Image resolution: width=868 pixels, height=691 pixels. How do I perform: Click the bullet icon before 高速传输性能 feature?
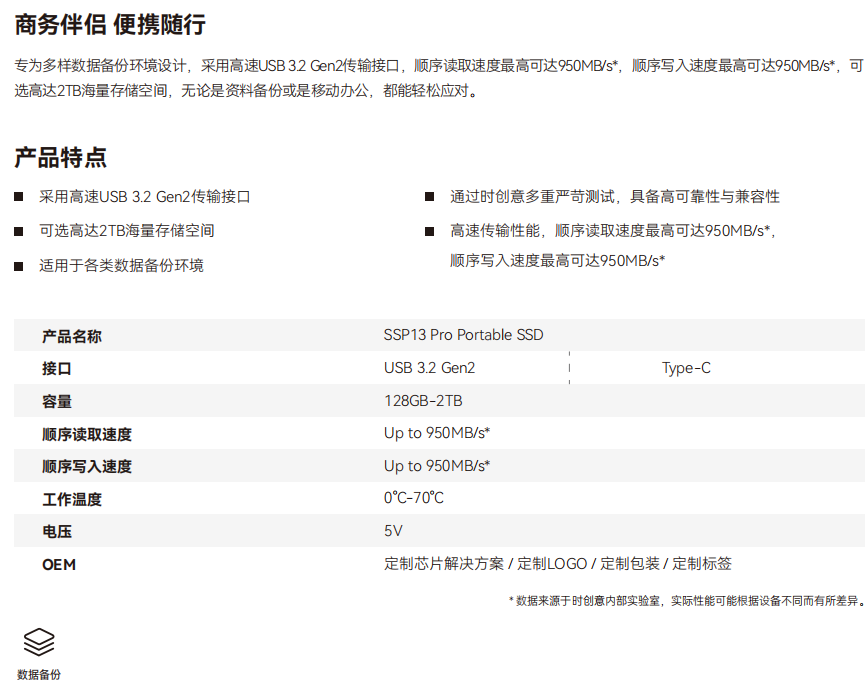pos(429,230)
